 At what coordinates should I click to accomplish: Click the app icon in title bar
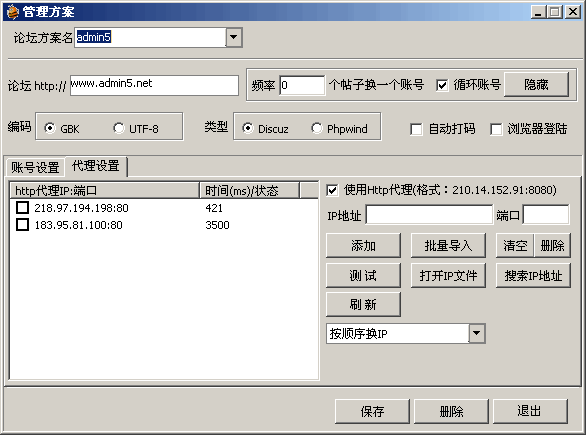tap(12, 12)
